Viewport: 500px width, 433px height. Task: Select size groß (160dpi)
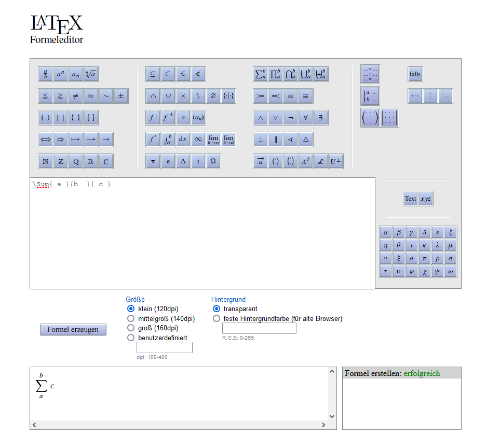tap(131, 328)
